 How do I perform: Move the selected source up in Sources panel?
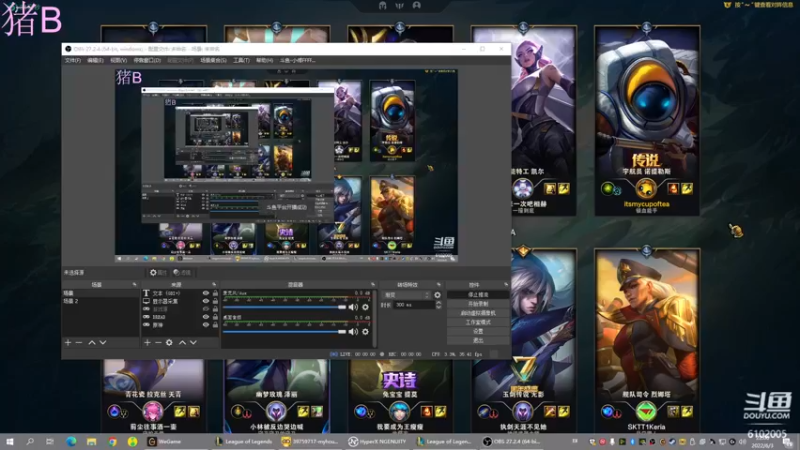182,342
